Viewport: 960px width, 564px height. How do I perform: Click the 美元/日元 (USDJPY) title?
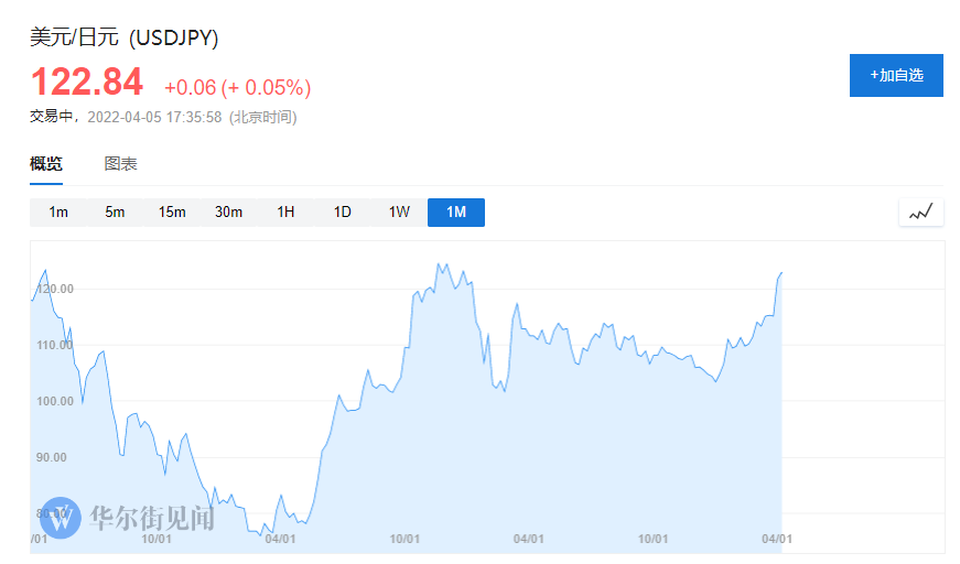(x=124, y=38)
